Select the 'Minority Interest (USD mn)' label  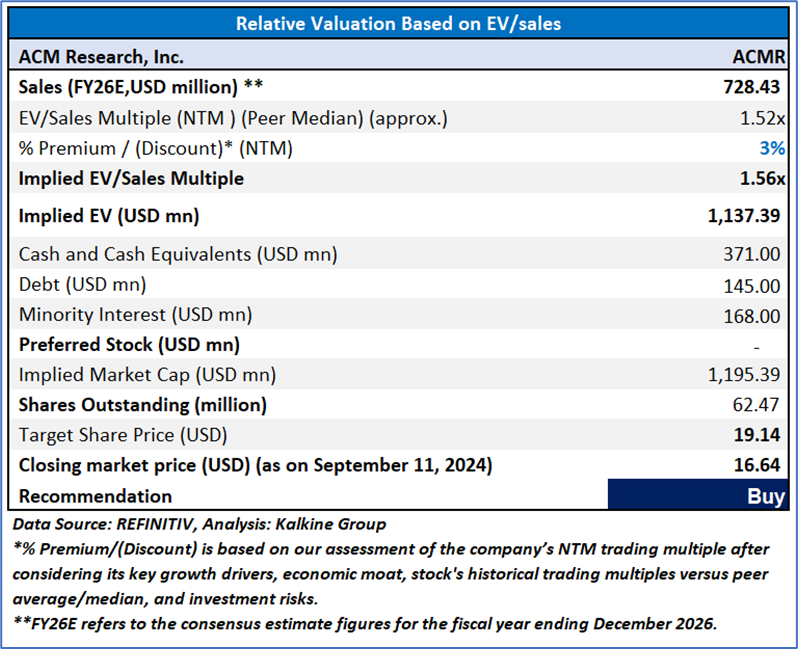[135, 315]
